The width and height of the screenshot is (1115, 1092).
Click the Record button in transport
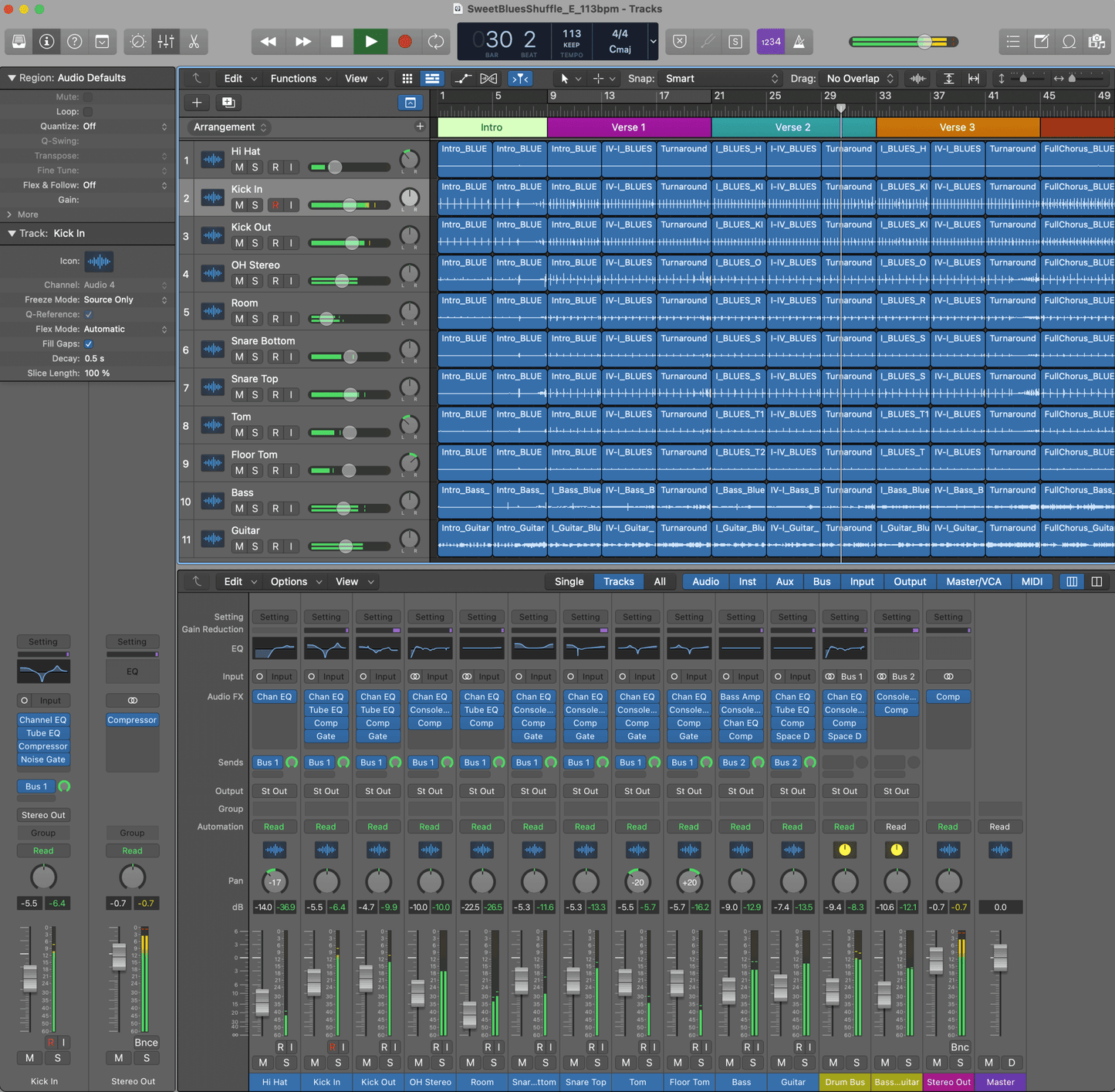click(x=404, y=42)
